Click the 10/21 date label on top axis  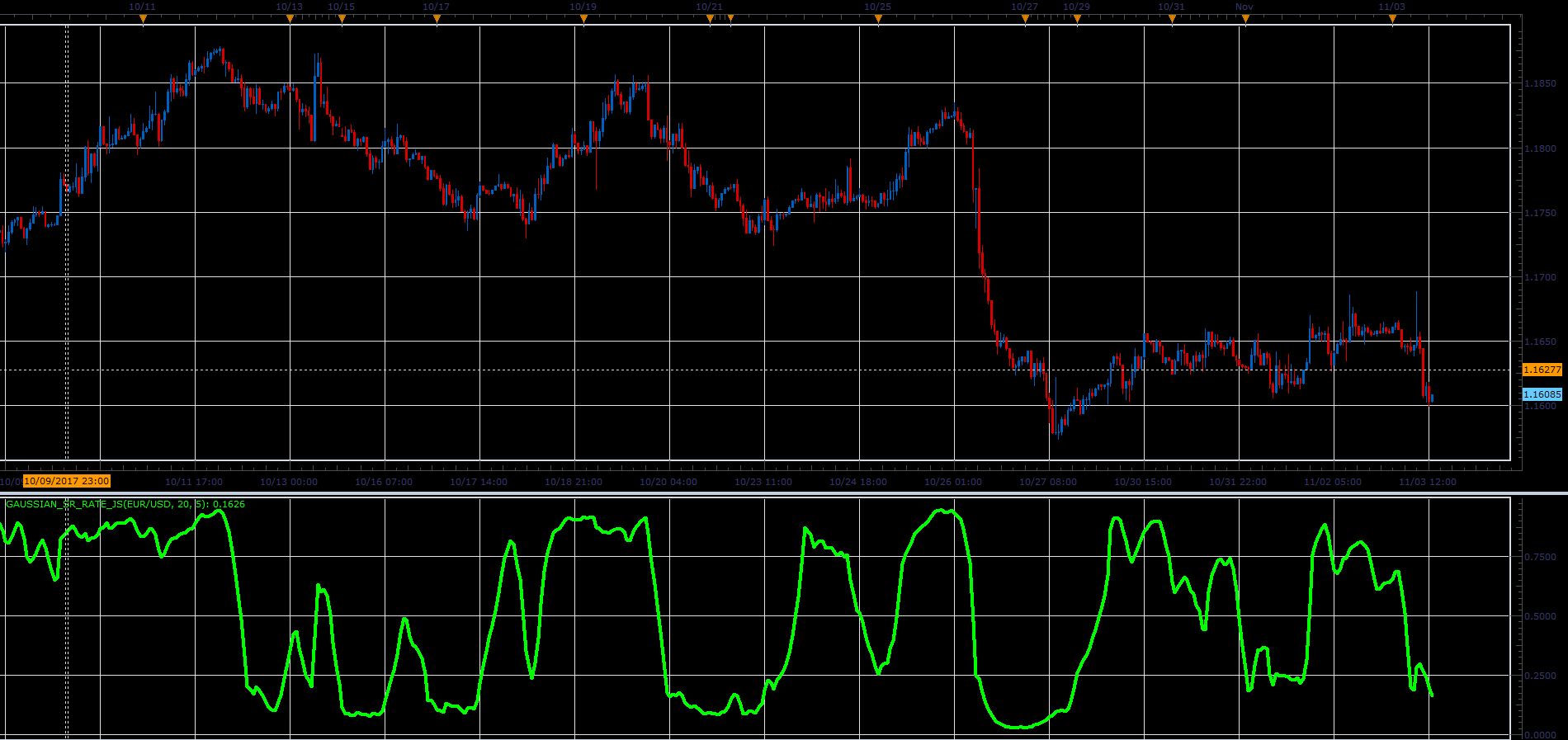709,7
